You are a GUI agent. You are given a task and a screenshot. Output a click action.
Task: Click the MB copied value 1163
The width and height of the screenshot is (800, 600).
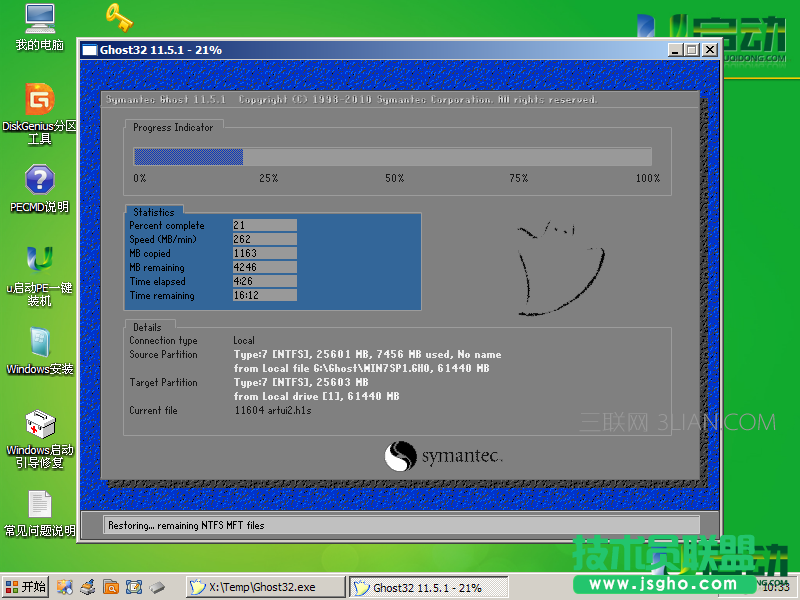click(265, 253)
